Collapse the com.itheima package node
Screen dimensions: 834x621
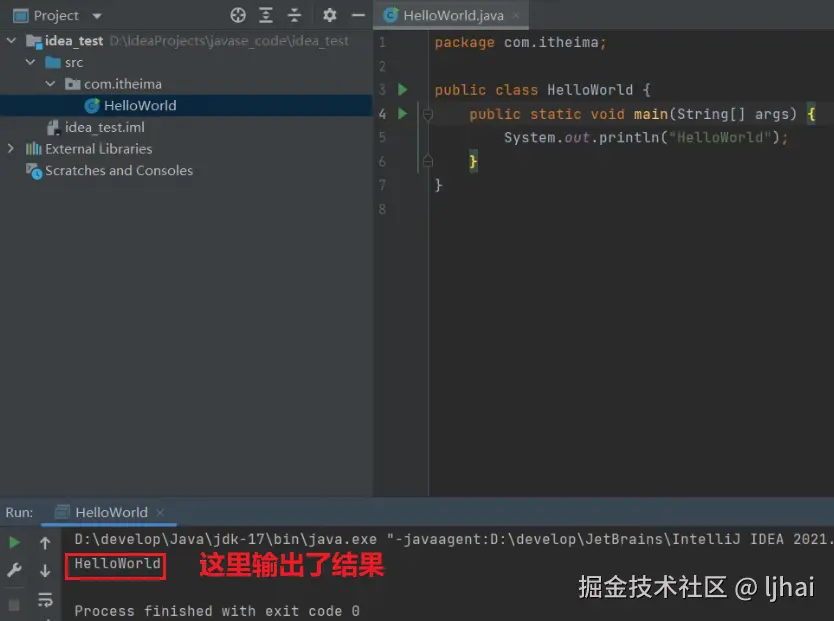[51, 84]
